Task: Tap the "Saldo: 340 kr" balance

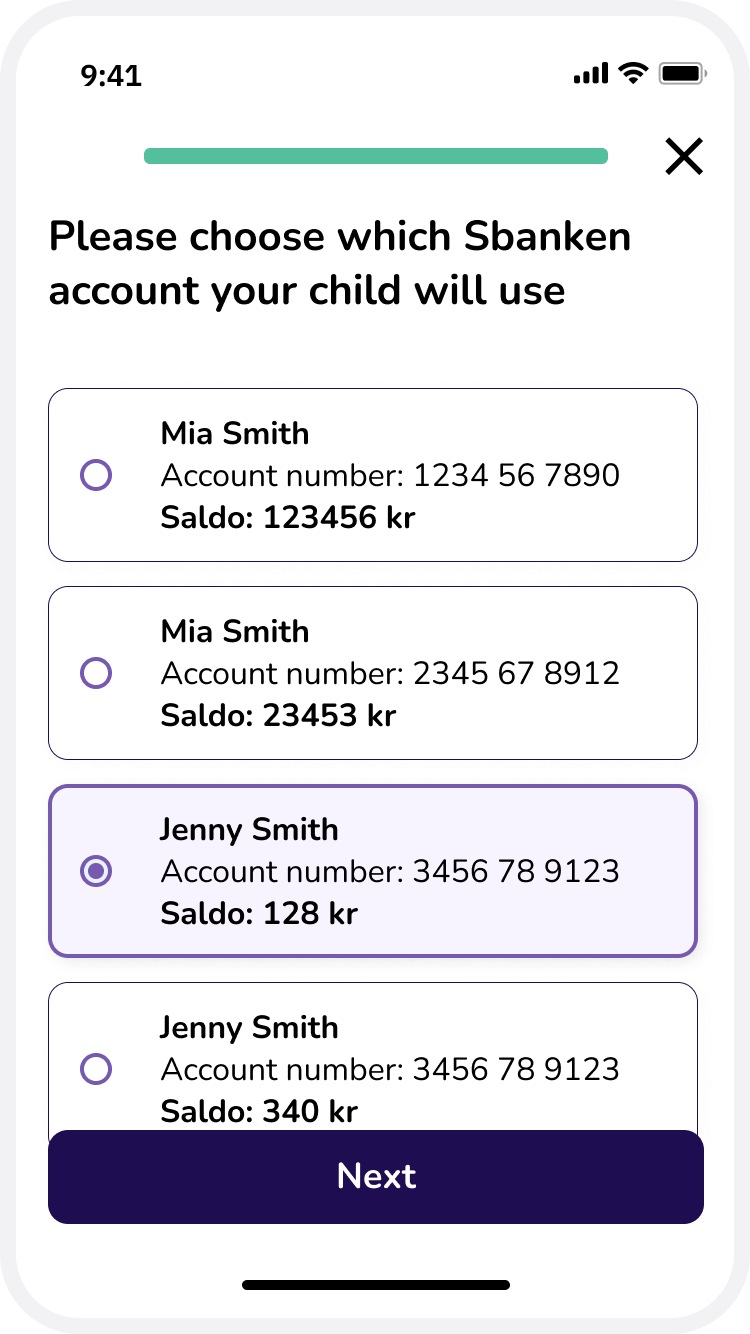Action: (259, 1111)
